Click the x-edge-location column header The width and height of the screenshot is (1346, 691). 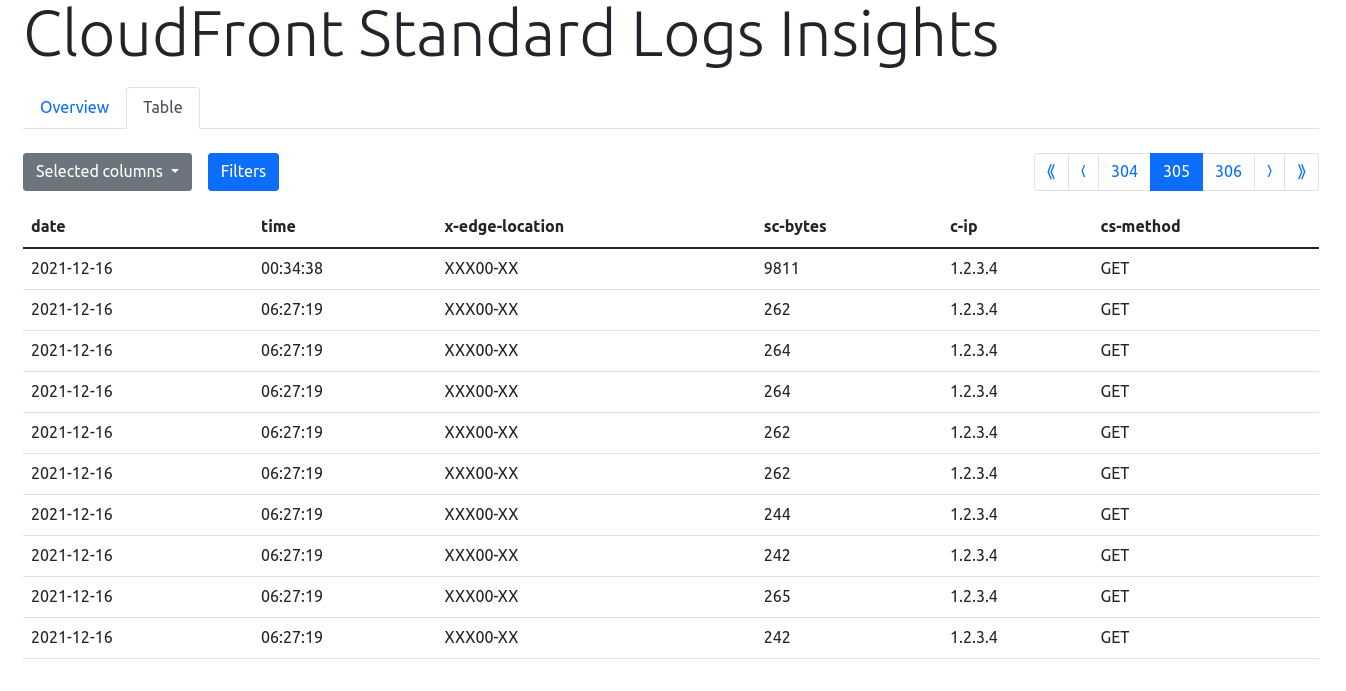(505, 226)
